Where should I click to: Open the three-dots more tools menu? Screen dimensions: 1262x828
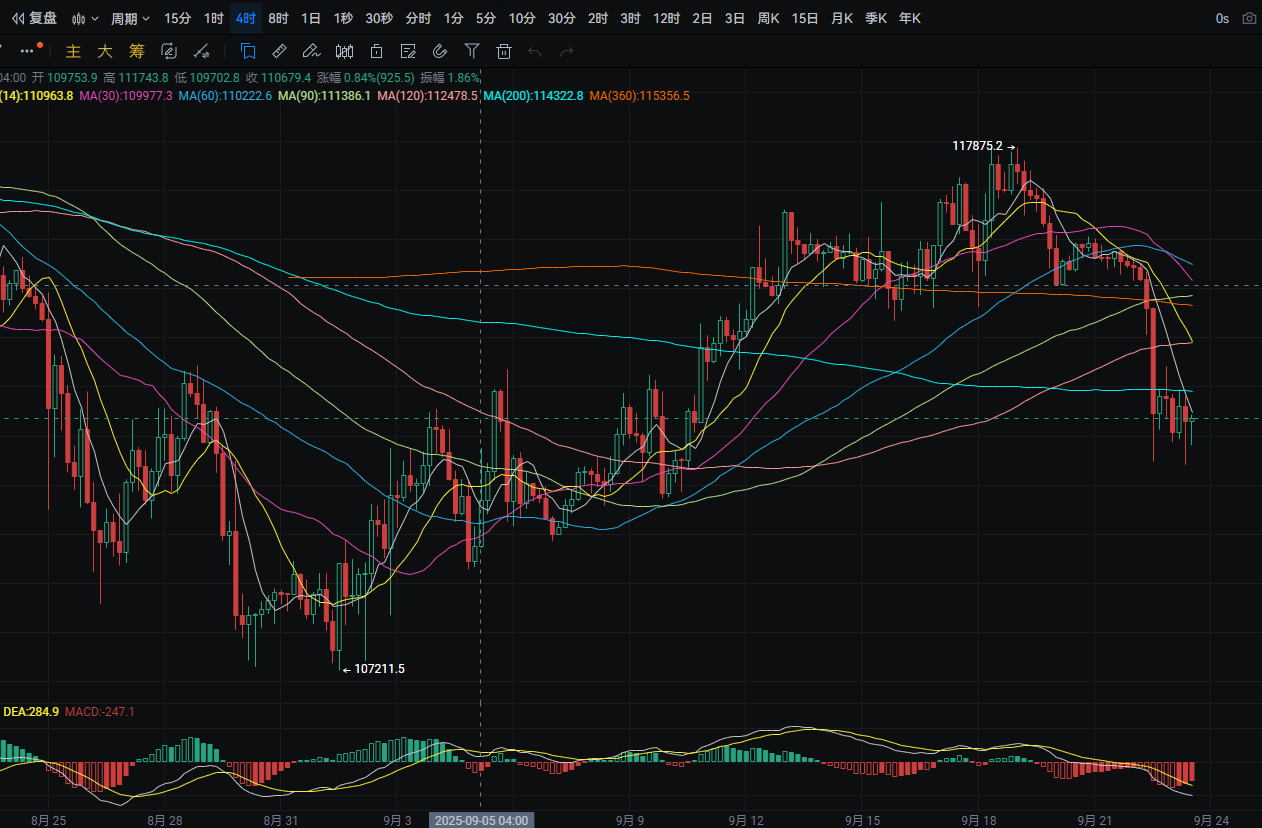[x=28, y=50]
